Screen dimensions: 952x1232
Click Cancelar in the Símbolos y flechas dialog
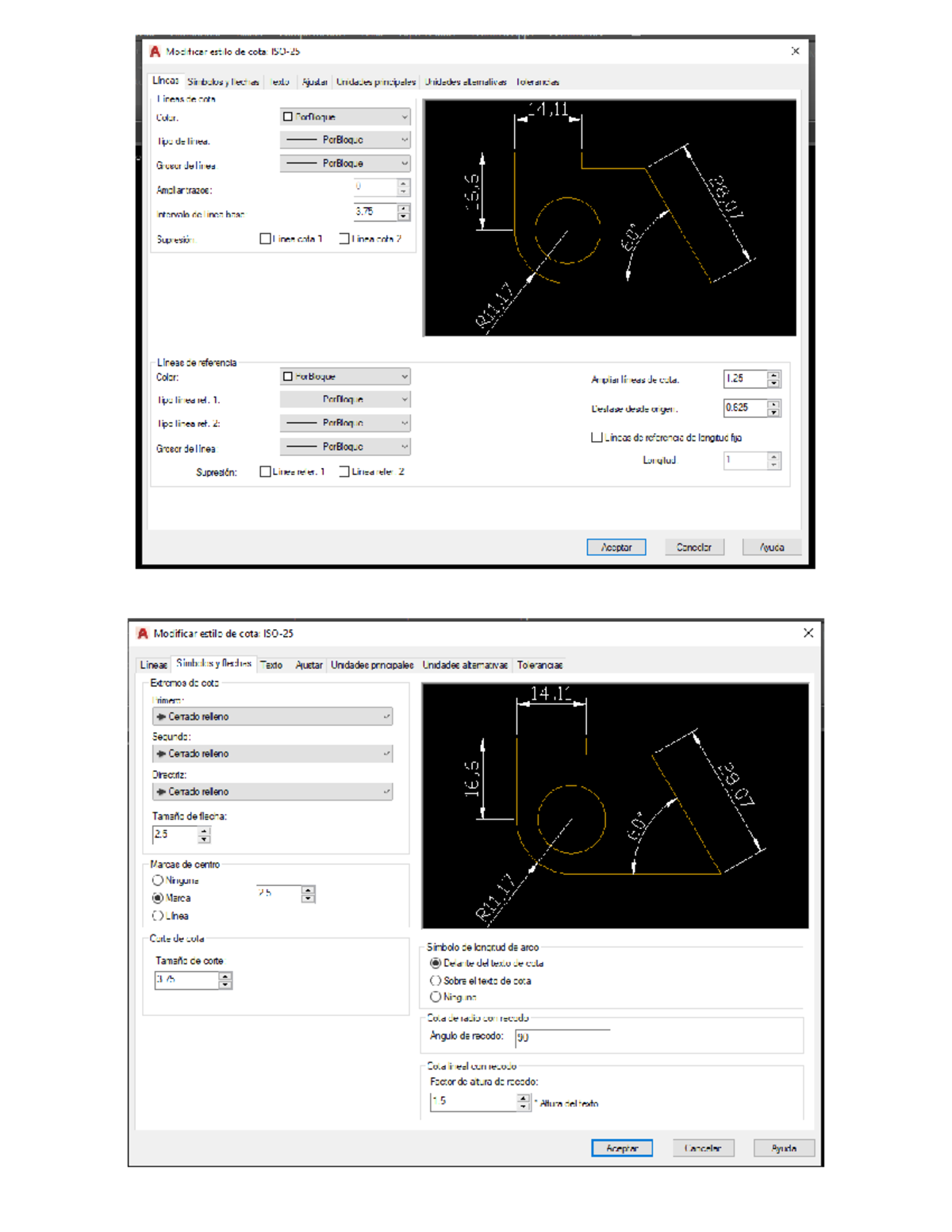(x=703, y=1148)
